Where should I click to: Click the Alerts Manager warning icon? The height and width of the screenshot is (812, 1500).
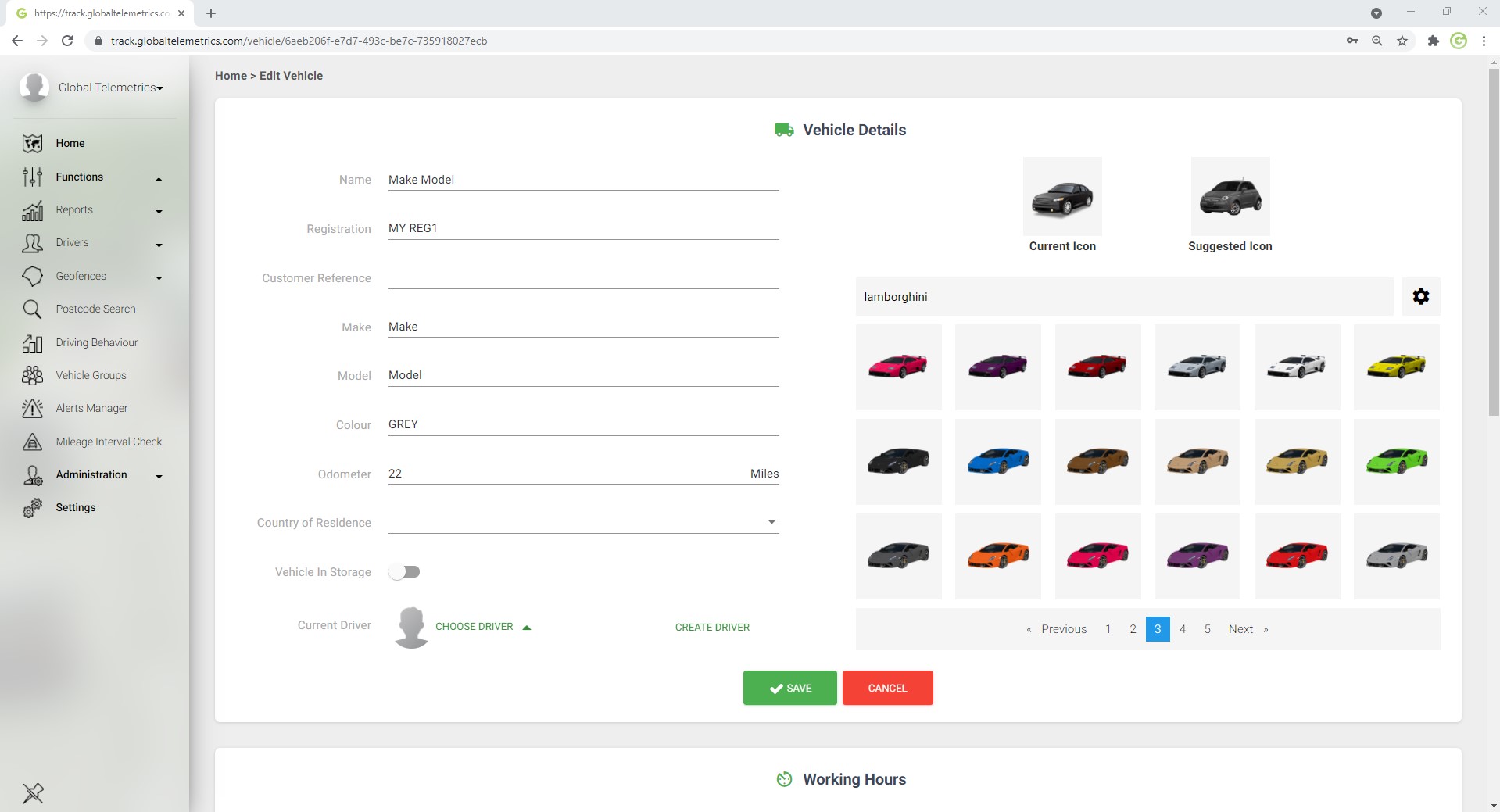(x=32, y=409)
